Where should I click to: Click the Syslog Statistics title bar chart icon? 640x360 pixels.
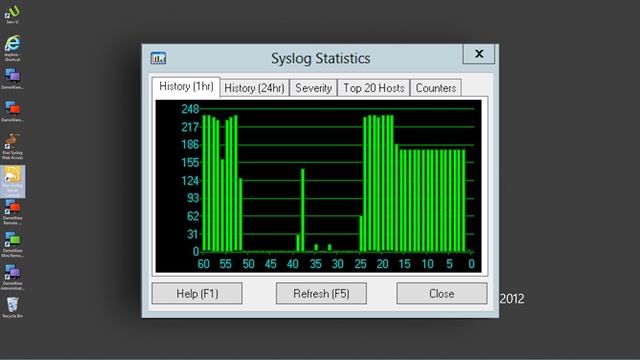tap(158, 58)
